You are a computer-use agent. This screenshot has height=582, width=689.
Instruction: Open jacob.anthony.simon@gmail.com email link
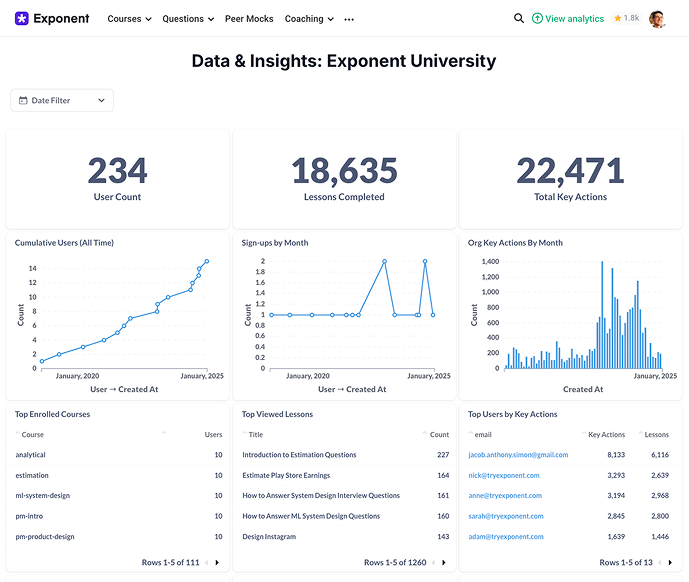(518, 455)
